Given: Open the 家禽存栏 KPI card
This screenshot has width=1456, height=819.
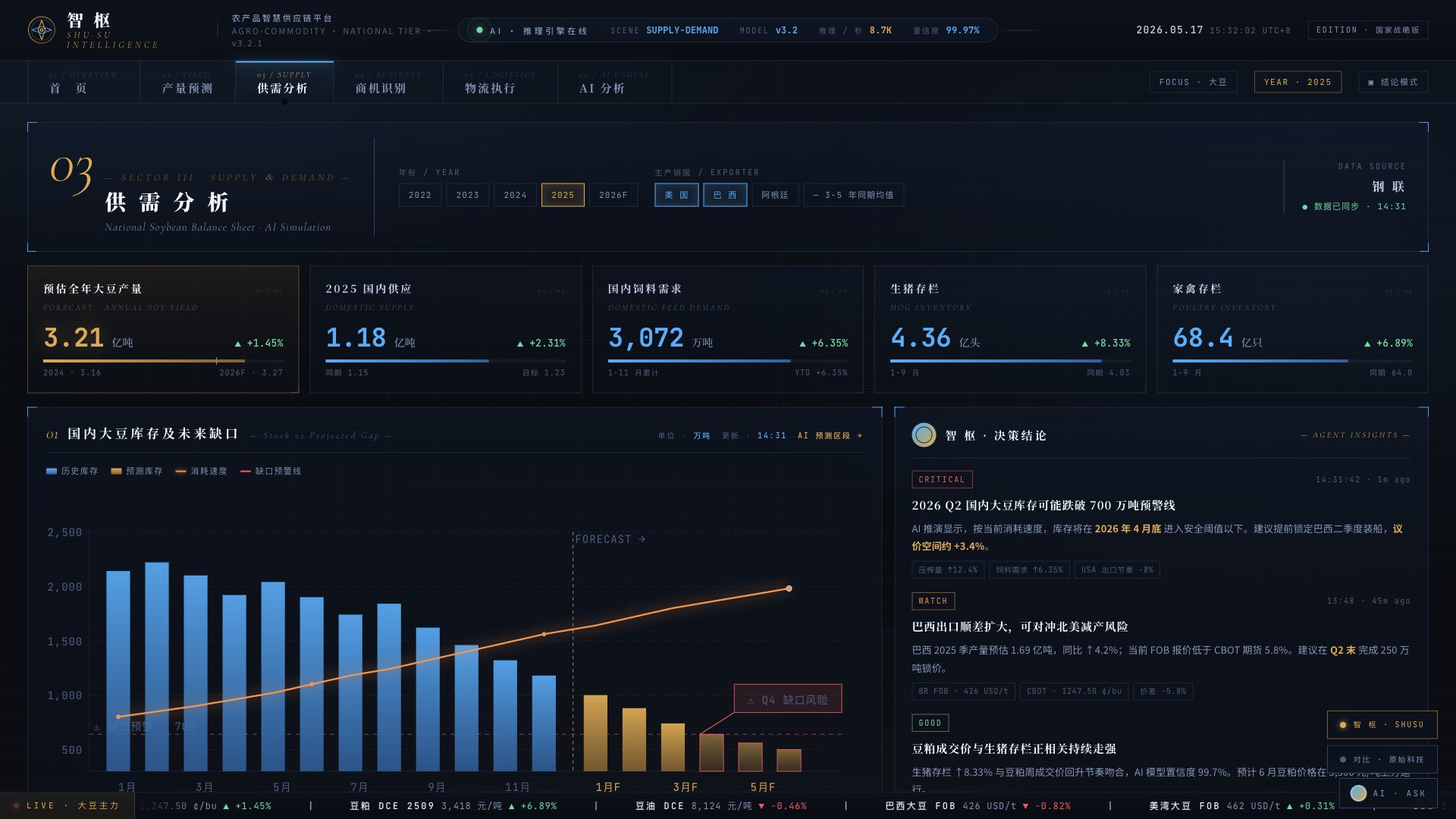Looking at the screenshot, I should pos(1292,329).
